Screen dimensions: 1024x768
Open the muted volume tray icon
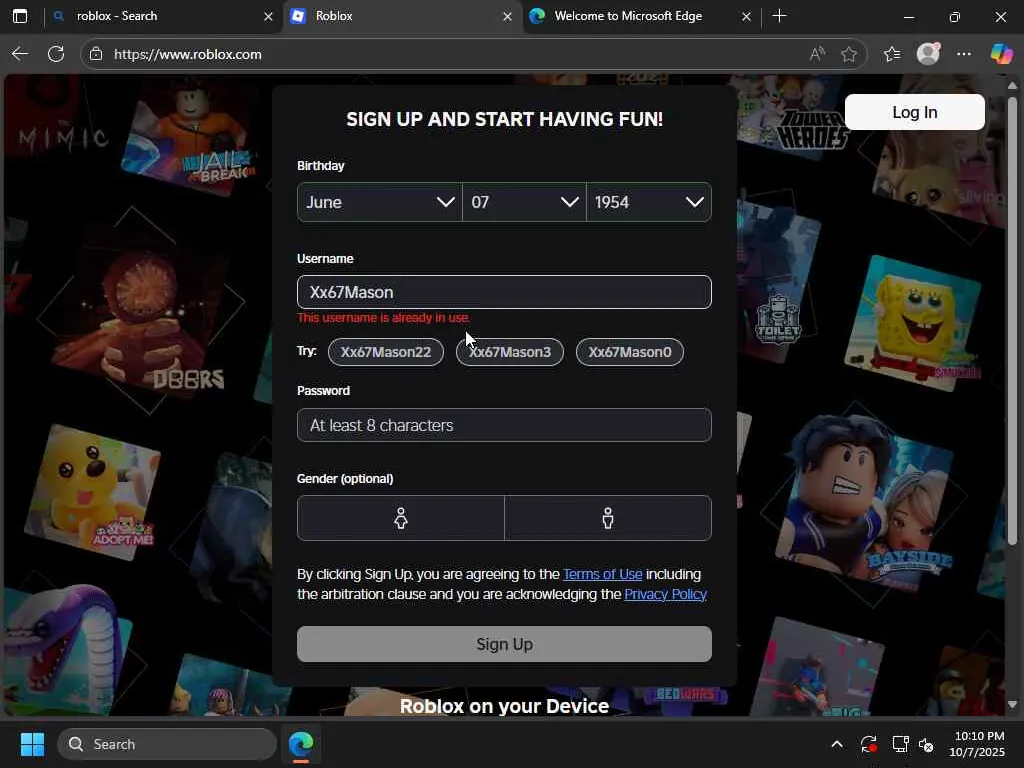[926, 744]
